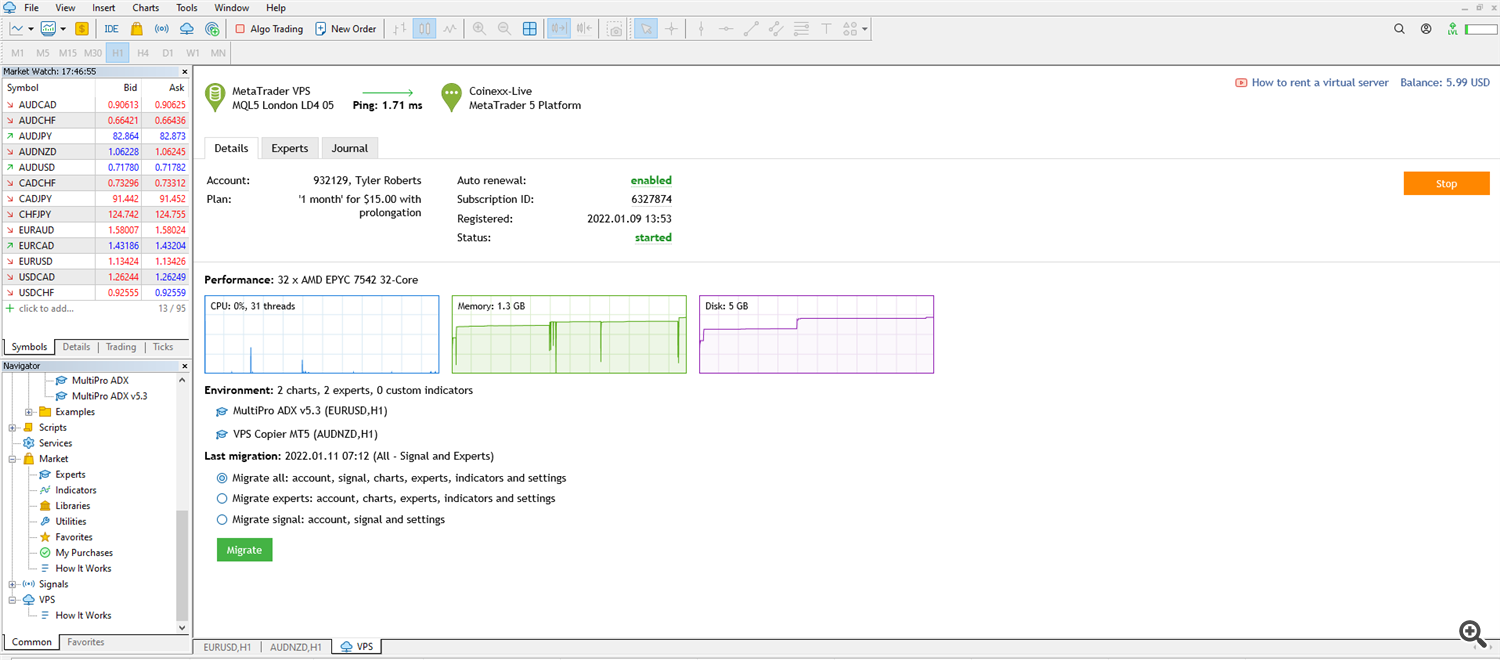Select the Fibonacci retracement tool
The width and height of the screenshot is (1500, 660).
click(x=801, y=29)
